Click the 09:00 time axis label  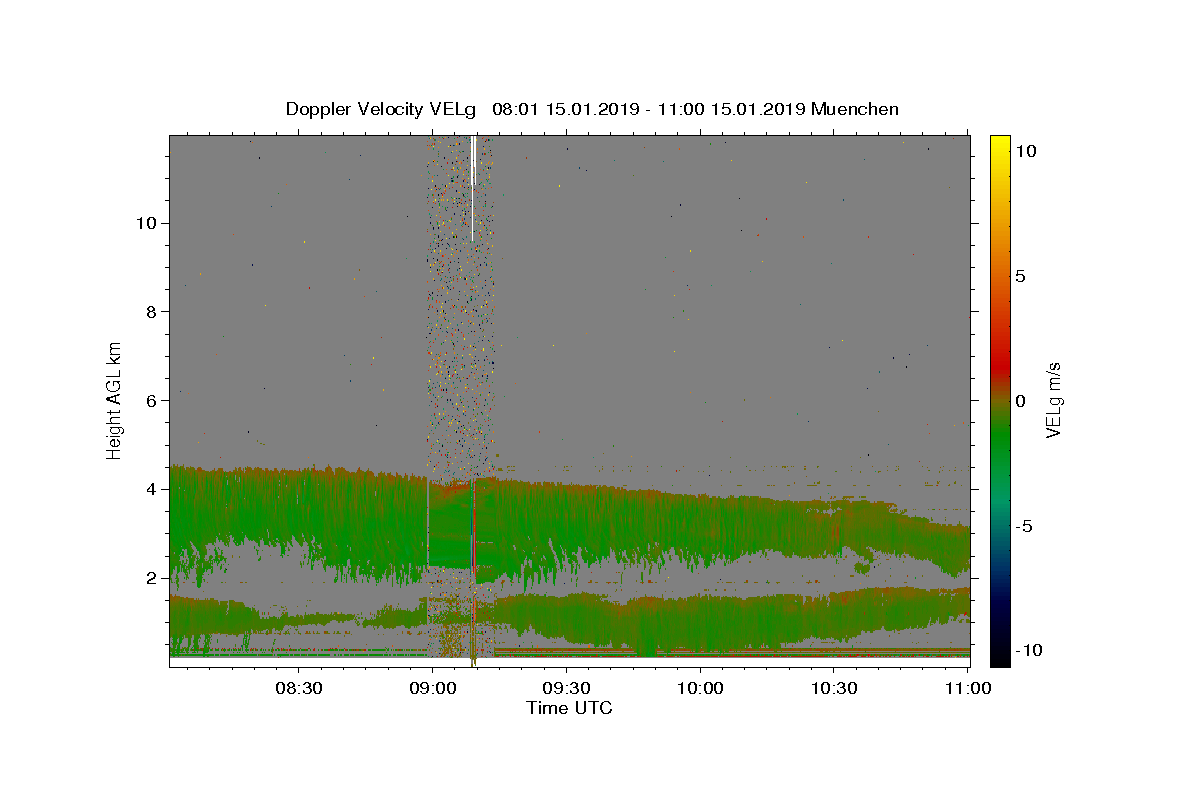432,688
